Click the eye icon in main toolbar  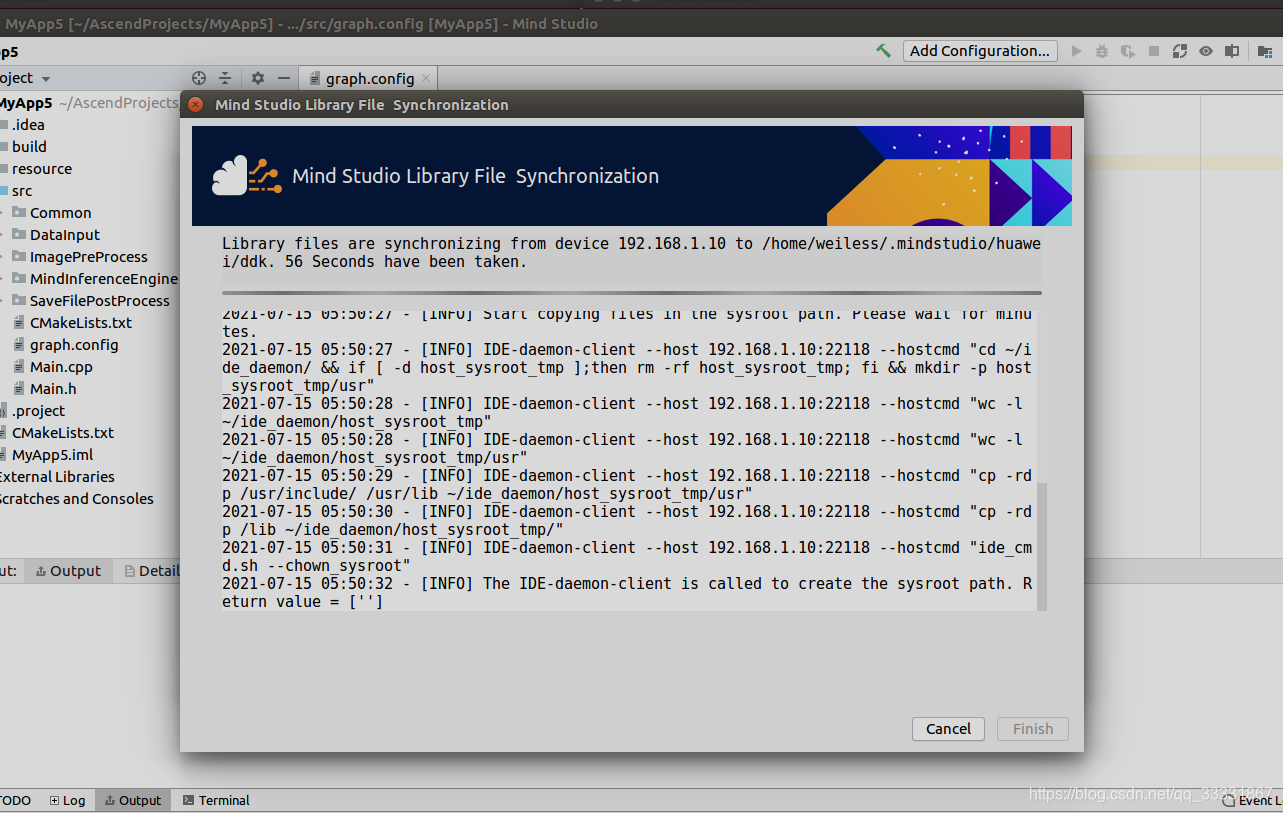1206,51
